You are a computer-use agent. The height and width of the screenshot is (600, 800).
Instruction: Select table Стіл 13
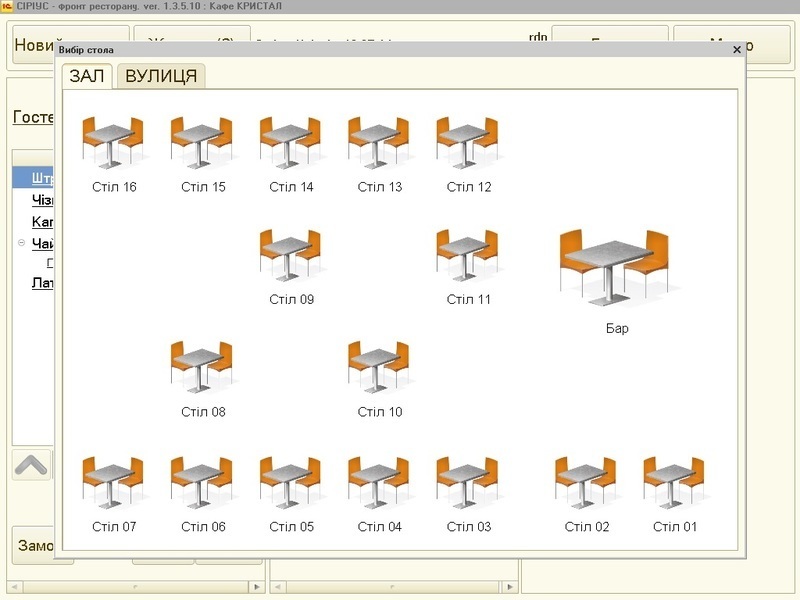pyautogui.click(x=379, y=143)
